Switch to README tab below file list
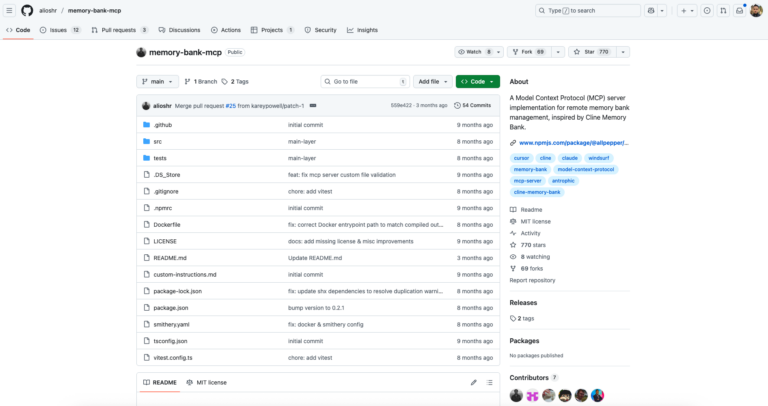This screenshot has width=768, height=406. click(160, 382)
